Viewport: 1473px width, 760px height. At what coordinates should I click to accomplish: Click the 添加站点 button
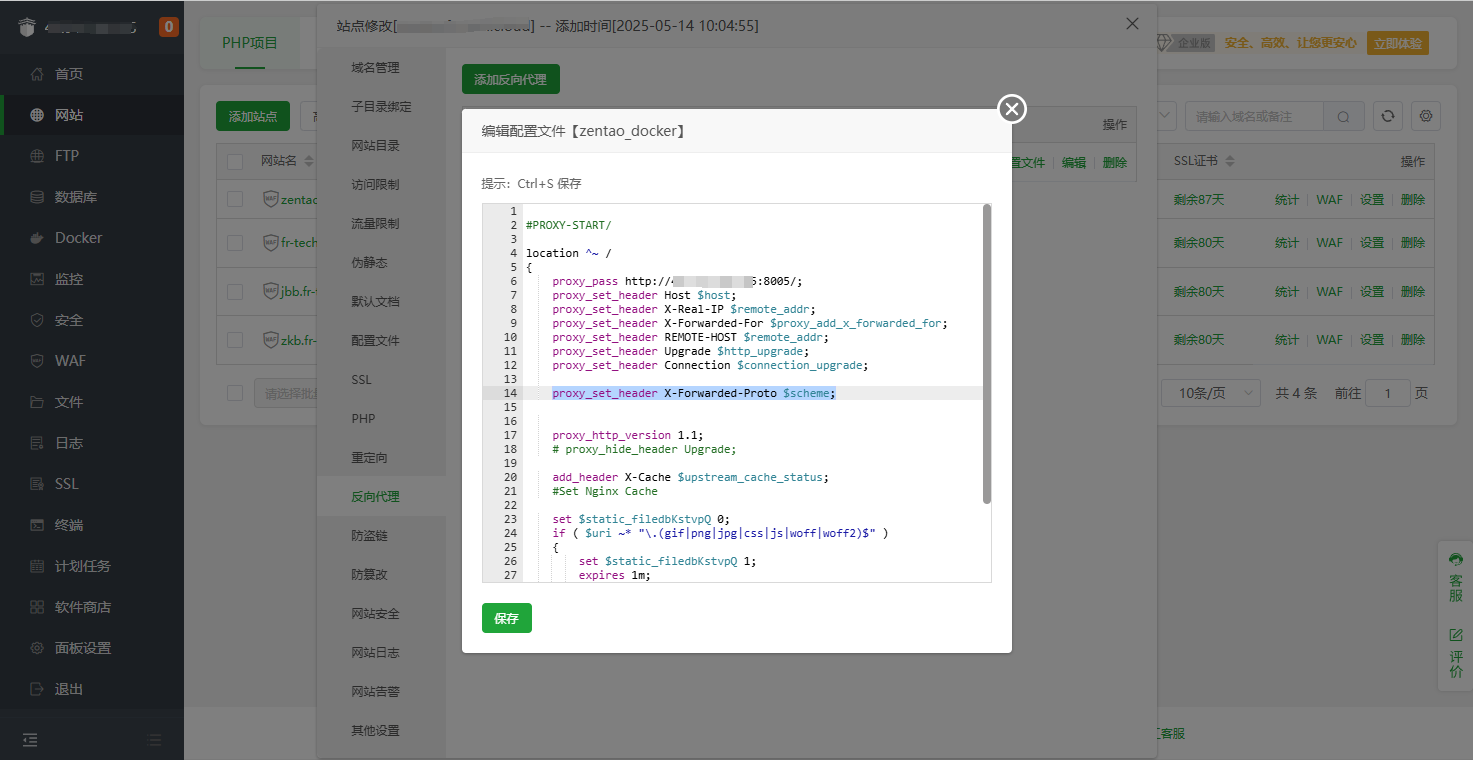pos(253,116)
